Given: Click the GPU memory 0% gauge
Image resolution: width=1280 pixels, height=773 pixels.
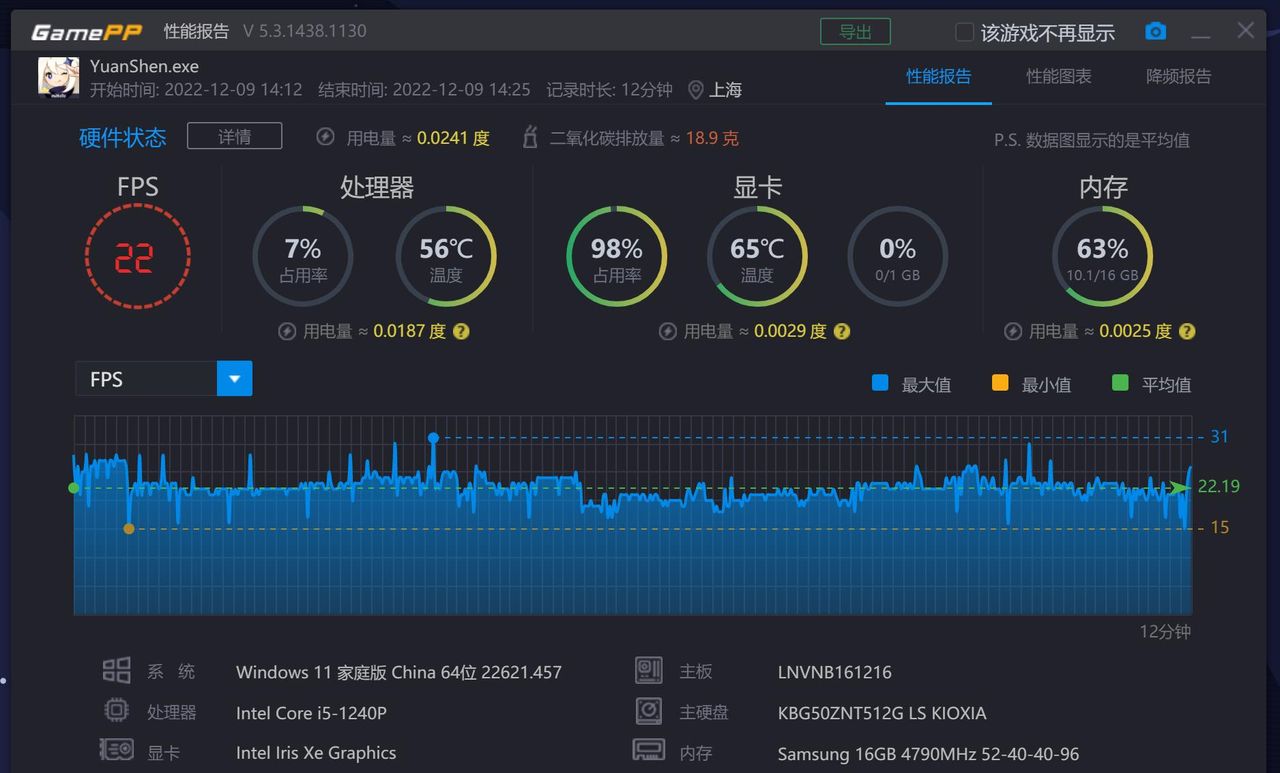Looking at the screenshot, I should (x=898, y=256).
